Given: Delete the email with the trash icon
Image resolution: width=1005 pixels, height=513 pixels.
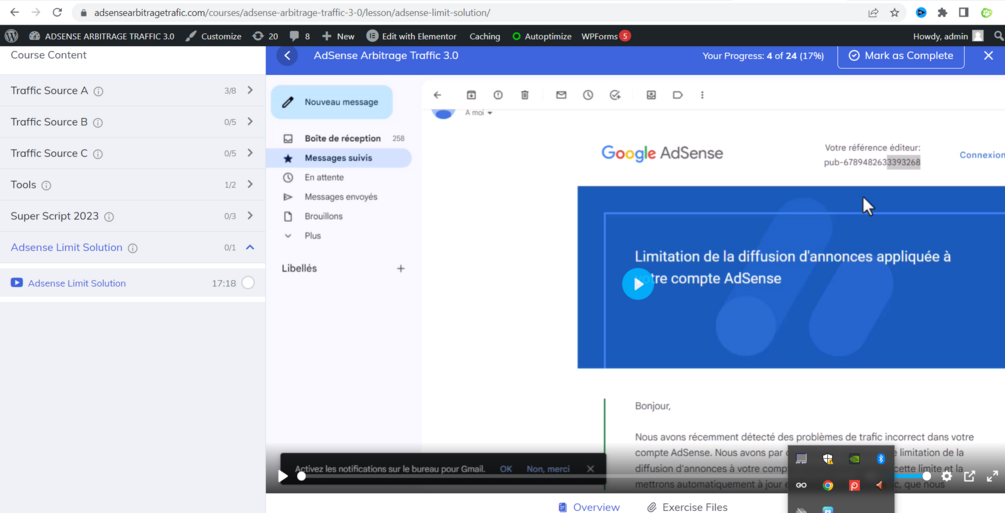Looking at the screenshot, I should coord(524,95).
